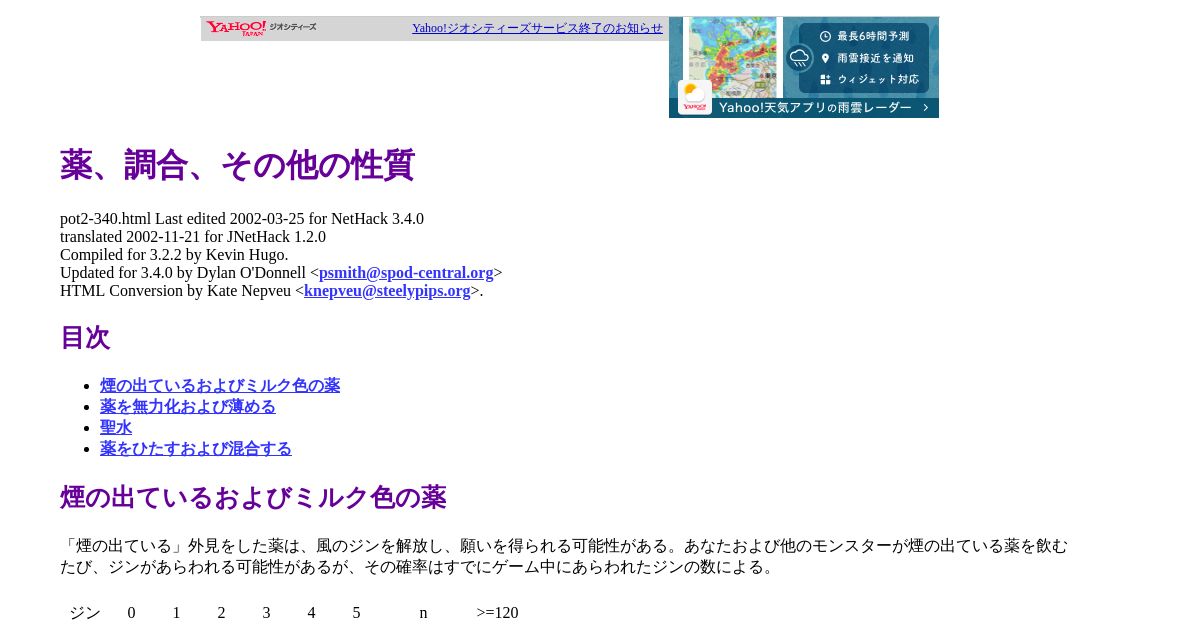1200x630 pixels.
Task: Email psmith@spod-central.org link
Action: pyautogui.click(x=406, y=273)
